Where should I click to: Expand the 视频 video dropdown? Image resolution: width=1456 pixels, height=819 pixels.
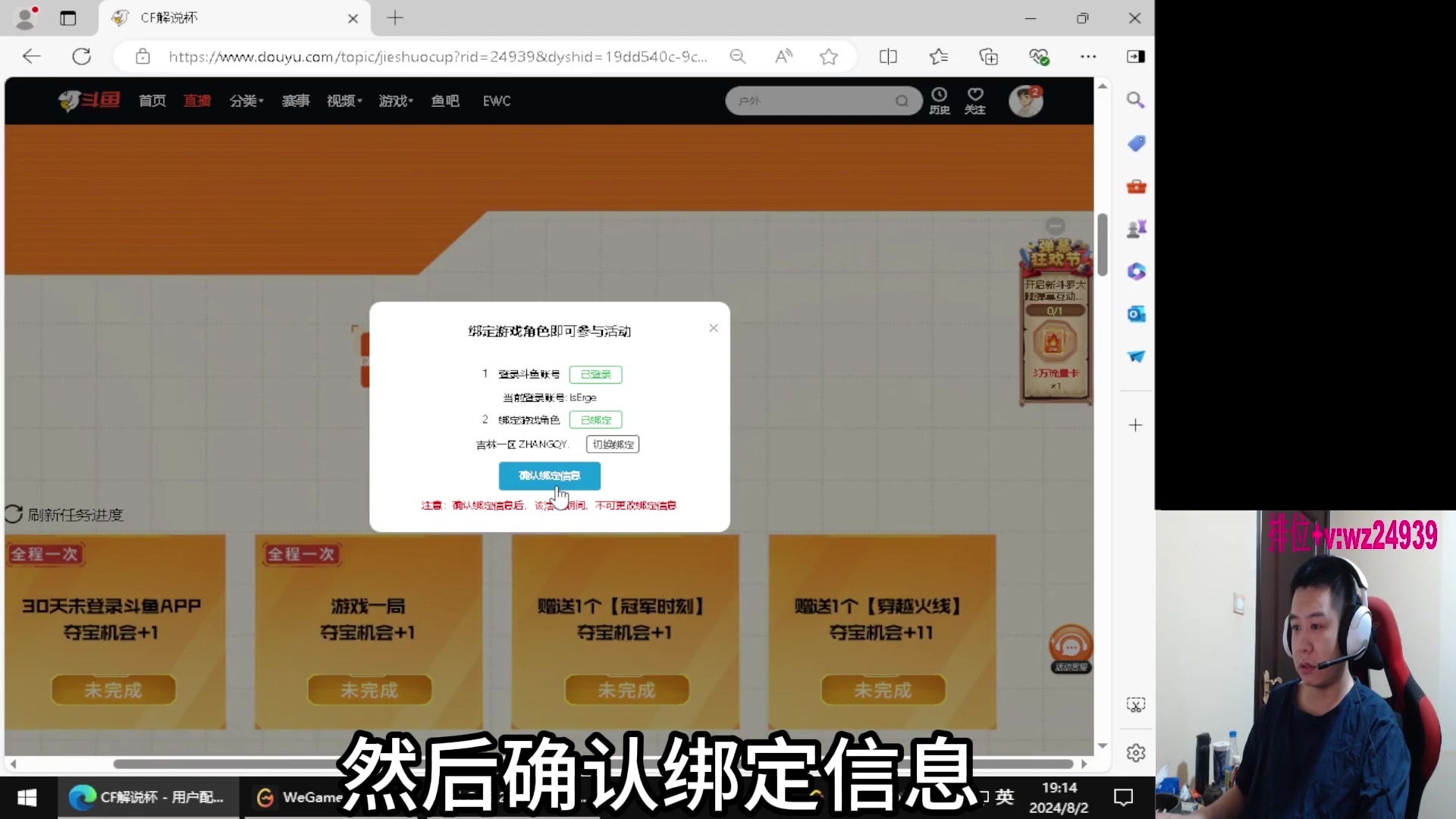pyautogui.click(x=343, y=100)
